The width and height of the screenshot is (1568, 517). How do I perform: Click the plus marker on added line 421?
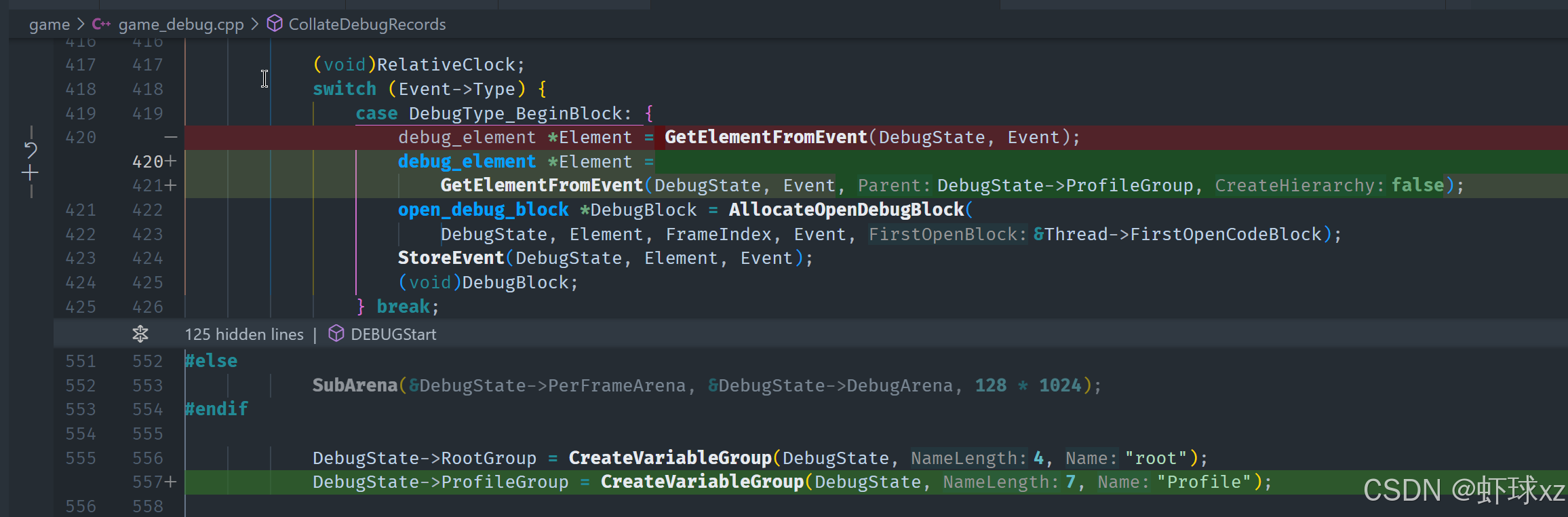point(171,185)
